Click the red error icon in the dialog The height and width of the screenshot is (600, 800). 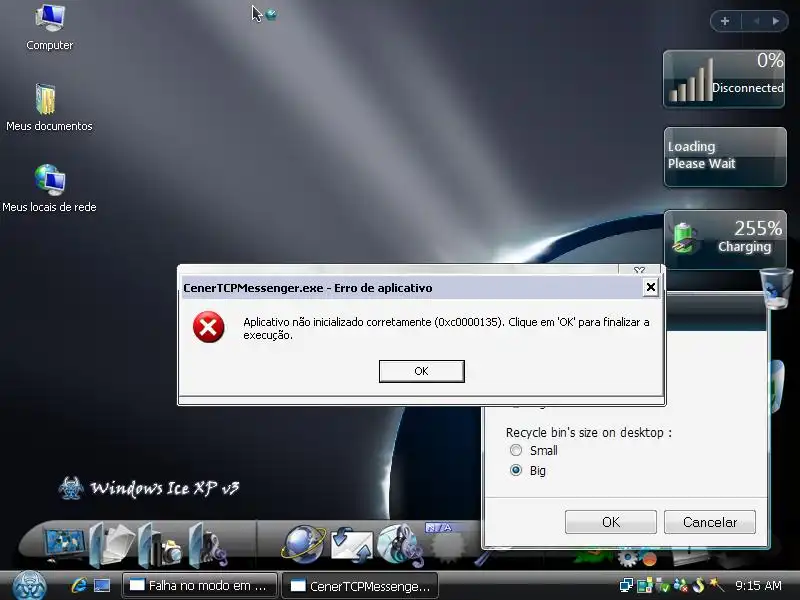tap(208, 327)
